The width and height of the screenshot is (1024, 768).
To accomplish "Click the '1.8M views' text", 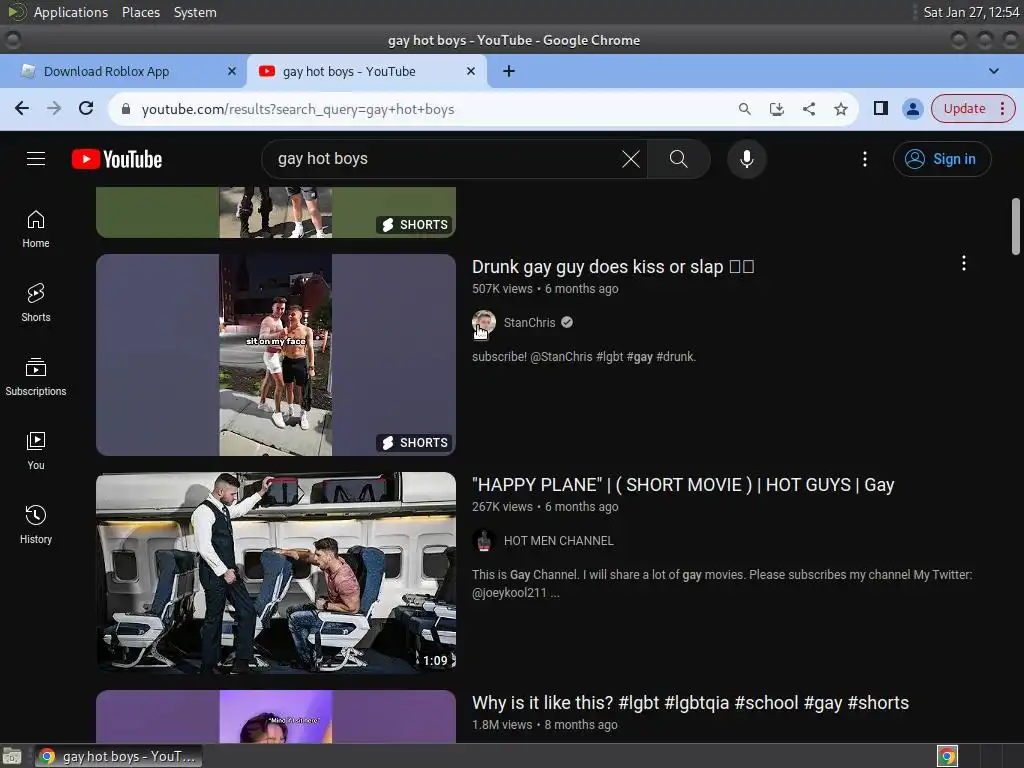I will point(502,725).
